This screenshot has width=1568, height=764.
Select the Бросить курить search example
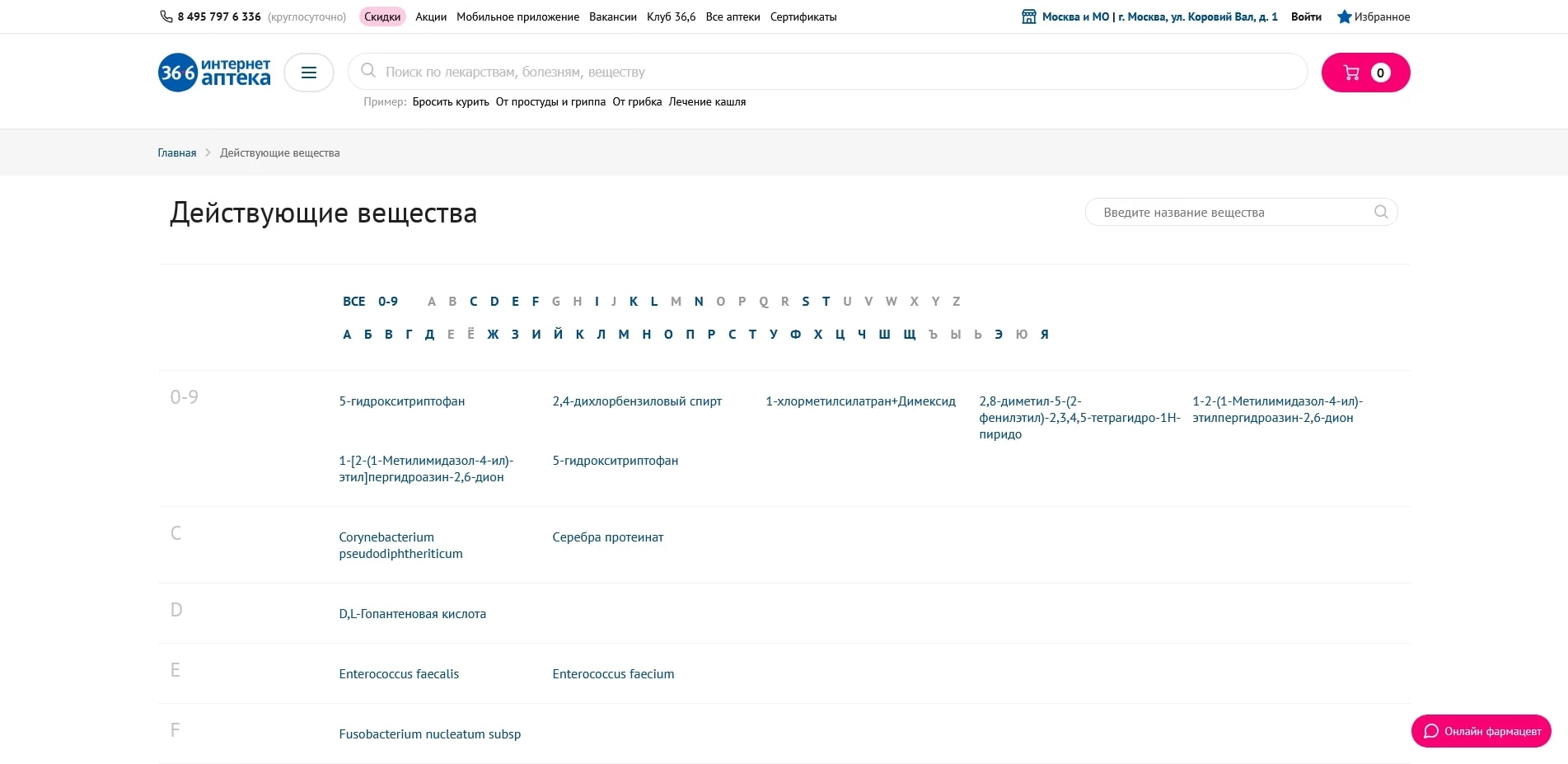click(451, 102)
